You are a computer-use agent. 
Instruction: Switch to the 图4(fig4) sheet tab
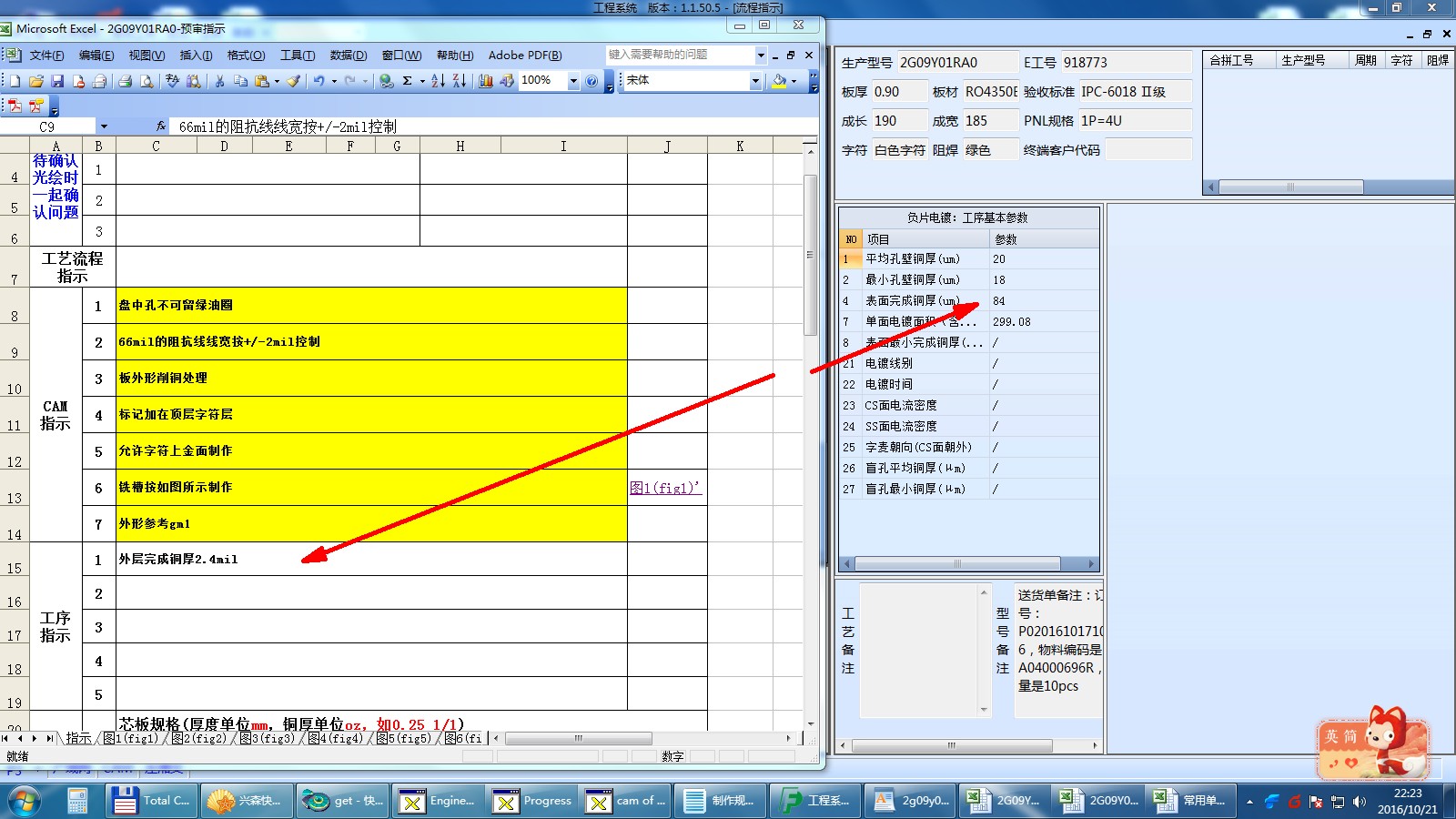click(x=335, y=738)
